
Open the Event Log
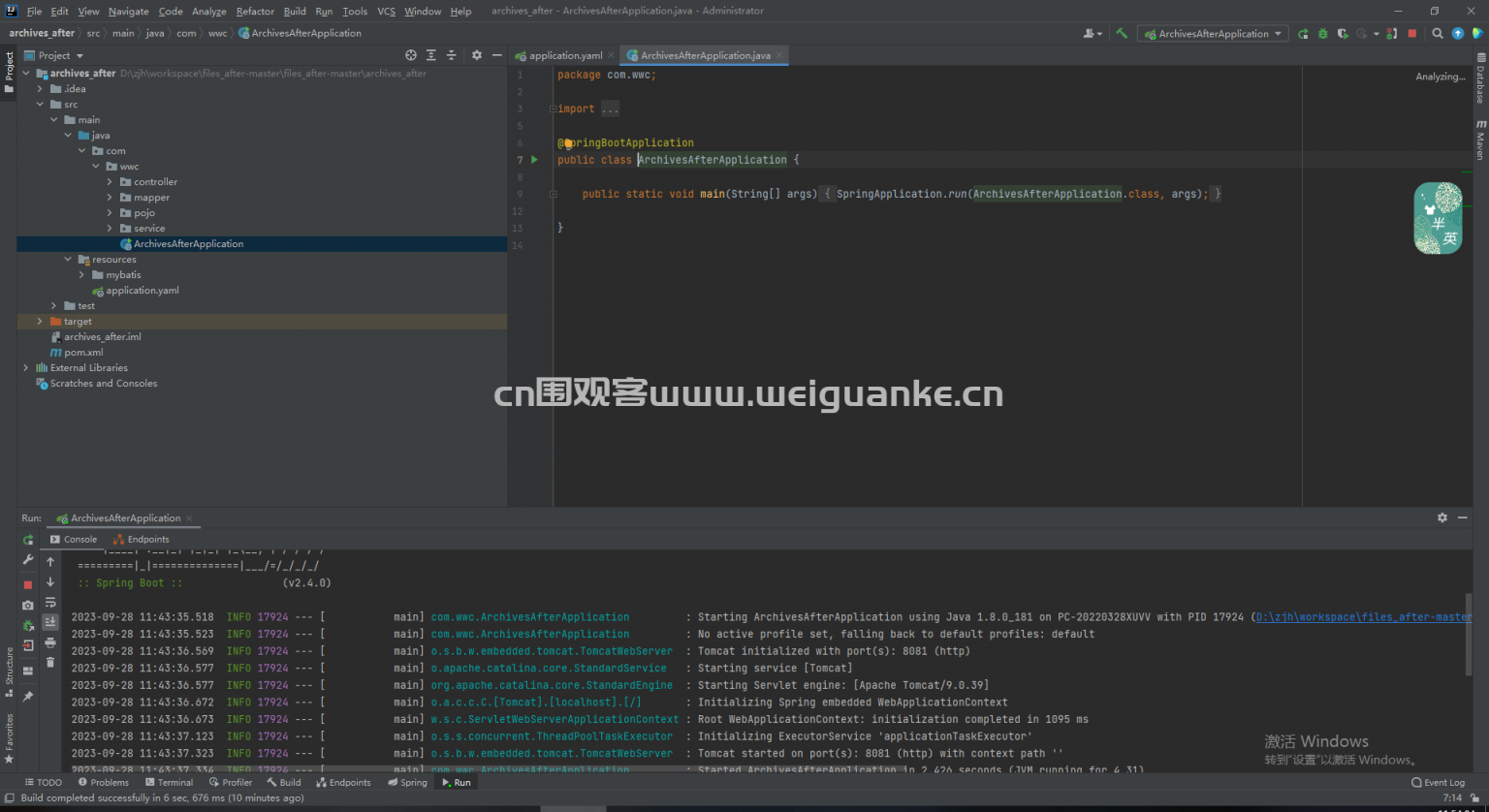point(1439,782)
